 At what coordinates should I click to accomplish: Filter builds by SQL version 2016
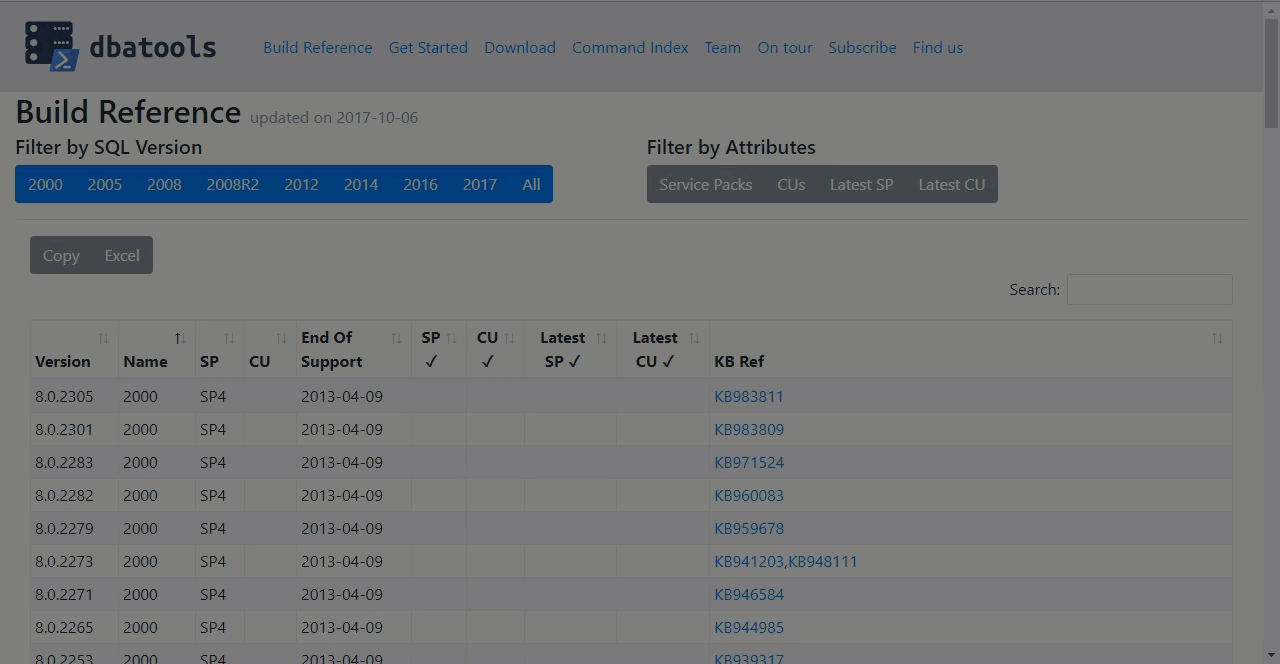[x=420, y=184]
